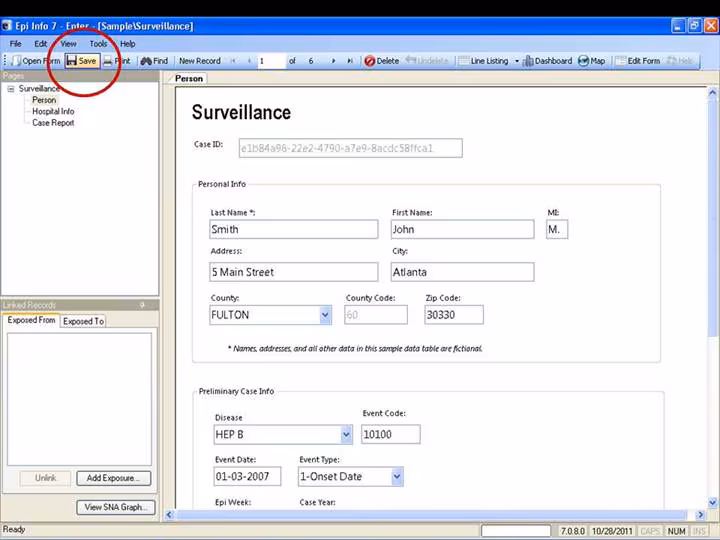Expand the County dropdown showing FULTON
720x540 pixels.
(x=325, y=315)
